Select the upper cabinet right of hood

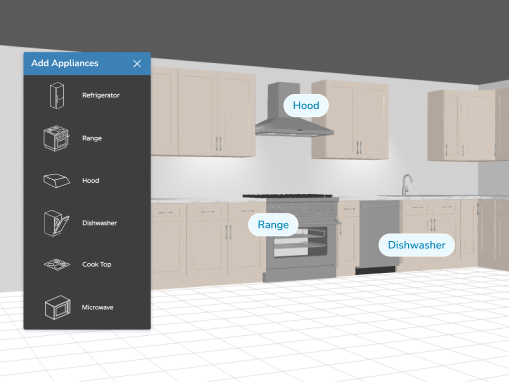[x=350, y=120]
